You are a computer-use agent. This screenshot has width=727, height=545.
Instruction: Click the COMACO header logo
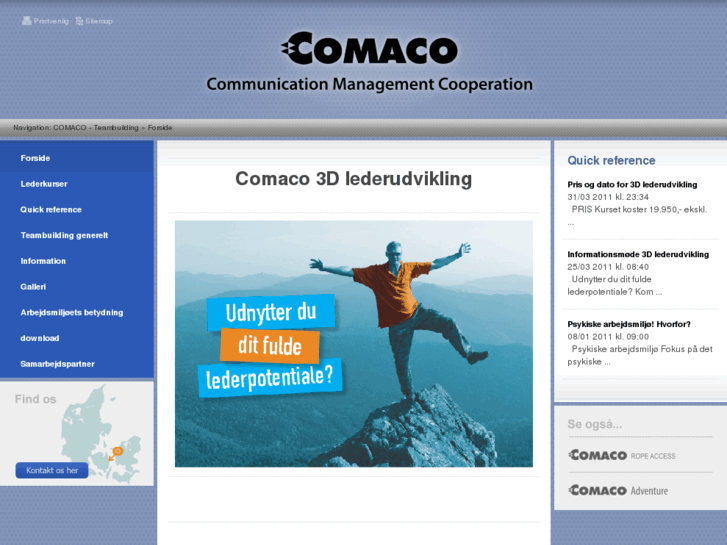[x=370, y=48]
